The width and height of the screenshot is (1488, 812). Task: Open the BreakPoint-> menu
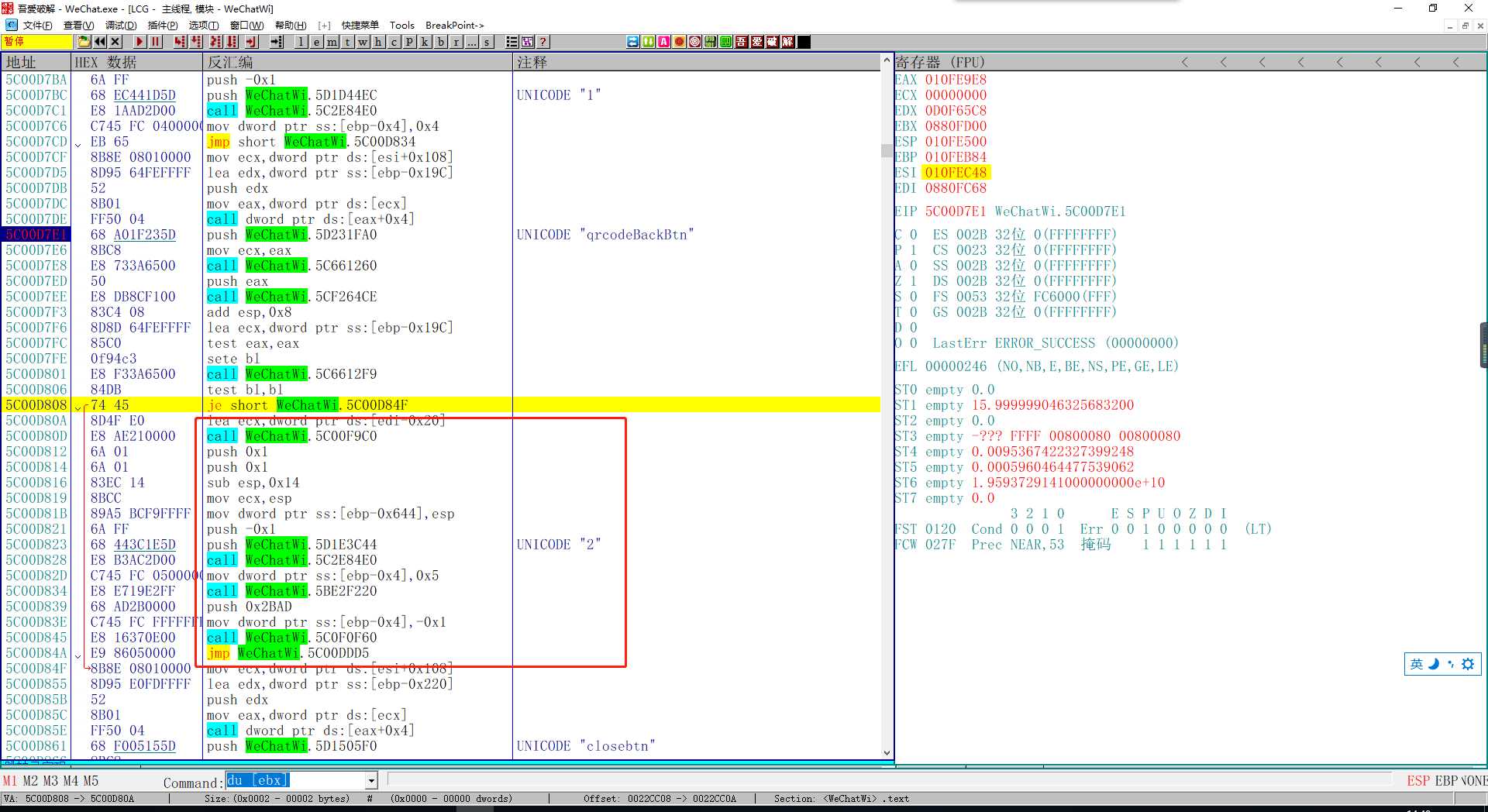(x=454, y=26)
